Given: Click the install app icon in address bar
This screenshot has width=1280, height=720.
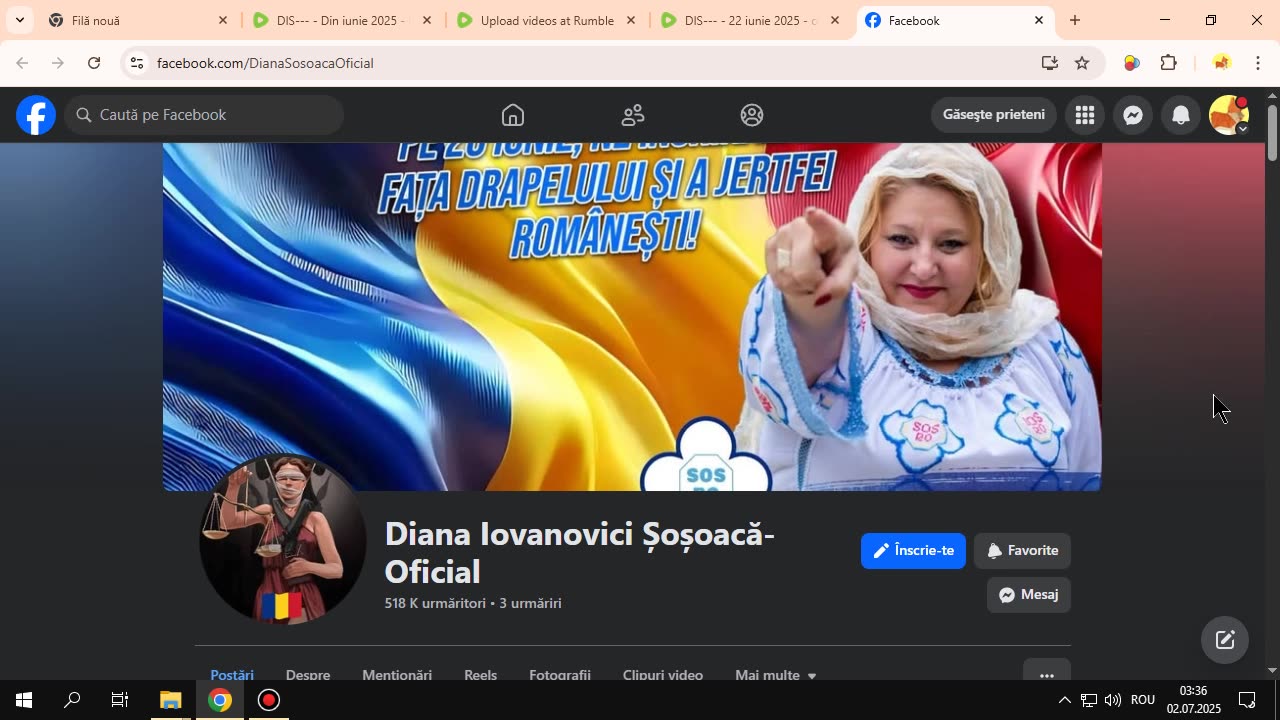Looking at the screenshot, I should [1049, 63].
